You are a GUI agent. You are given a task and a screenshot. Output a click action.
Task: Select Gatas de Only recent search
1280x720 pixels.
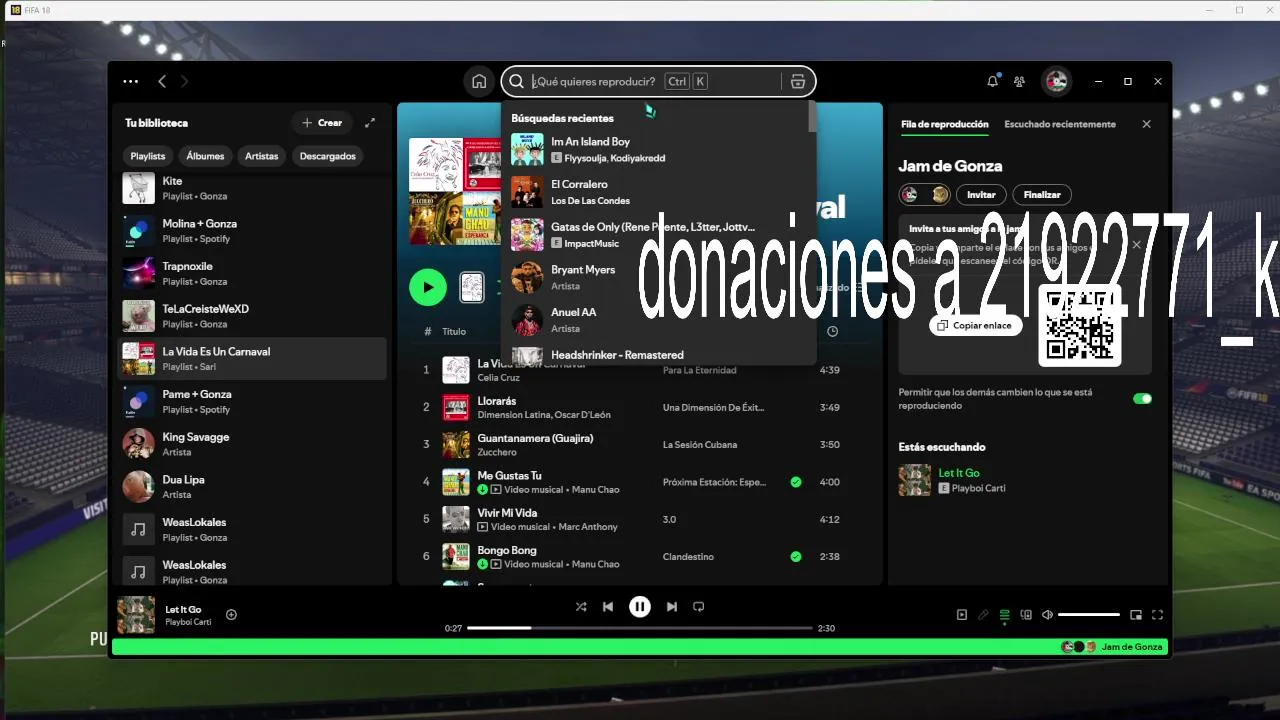tap(658, 235)
